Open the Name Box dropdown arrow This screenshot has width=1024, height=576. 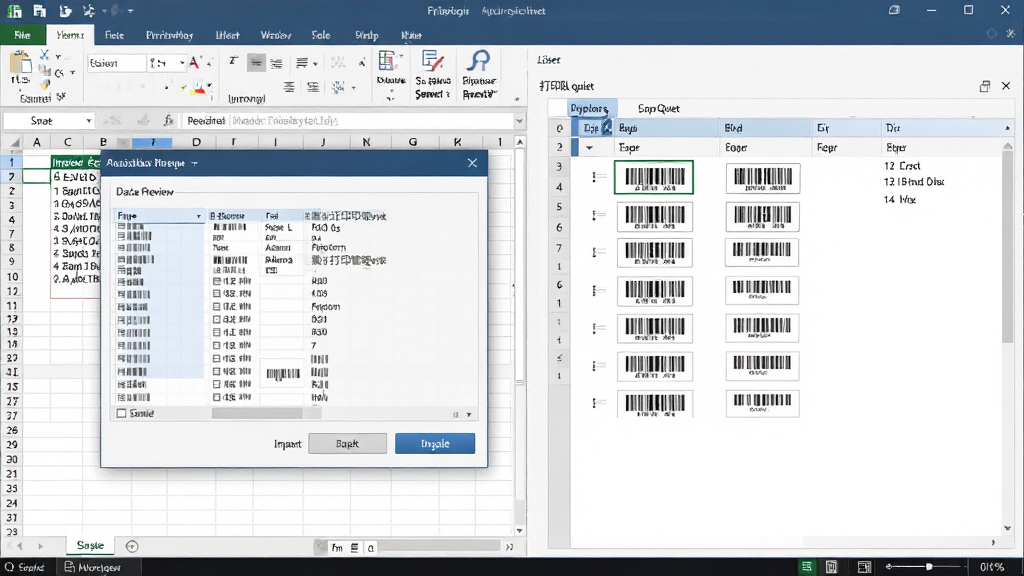click(88, 121)
